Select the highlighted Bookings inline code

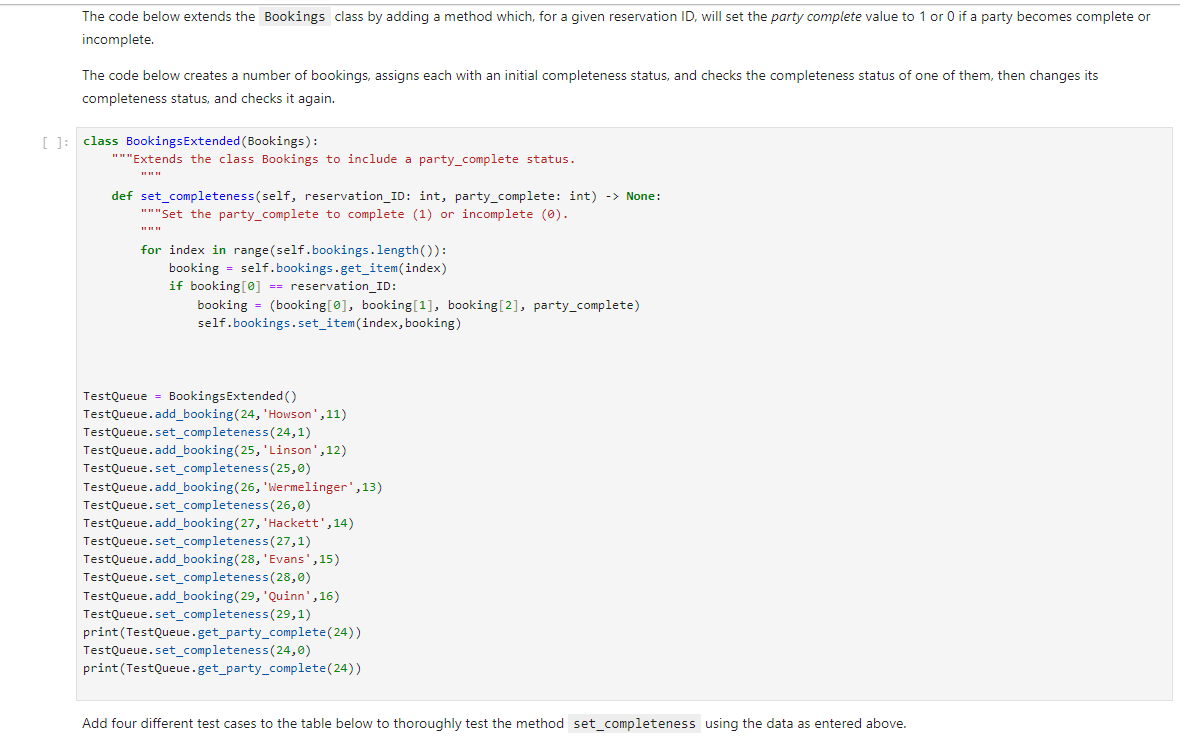click(294, 16)
